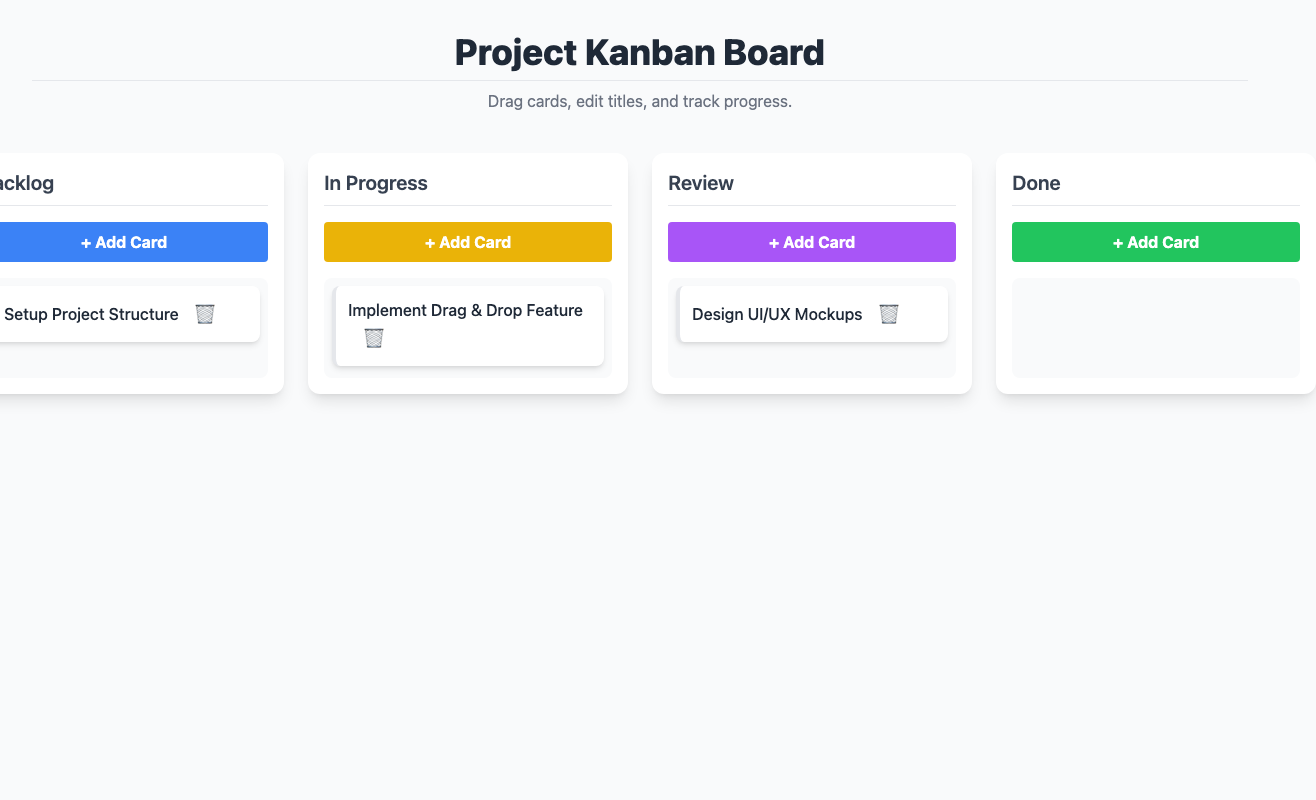The height and width of the screenshot is (800, 1316).
Task: Click the Done column heading
Action: pos(1036,183)
